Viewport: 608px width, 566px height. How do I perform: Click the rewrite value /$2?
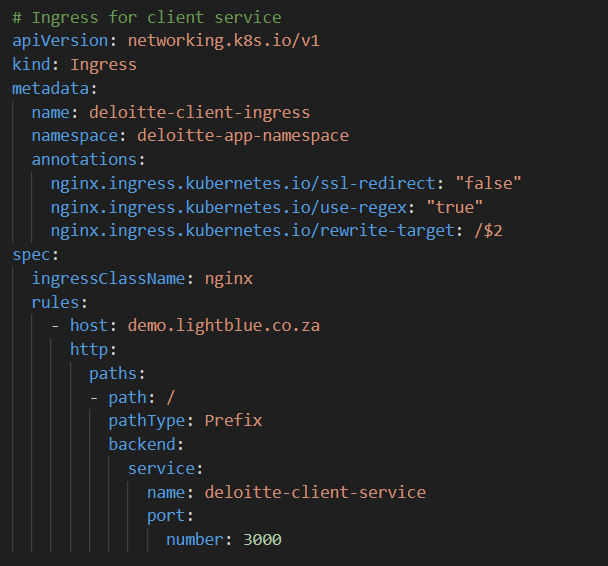pos(489,231)
